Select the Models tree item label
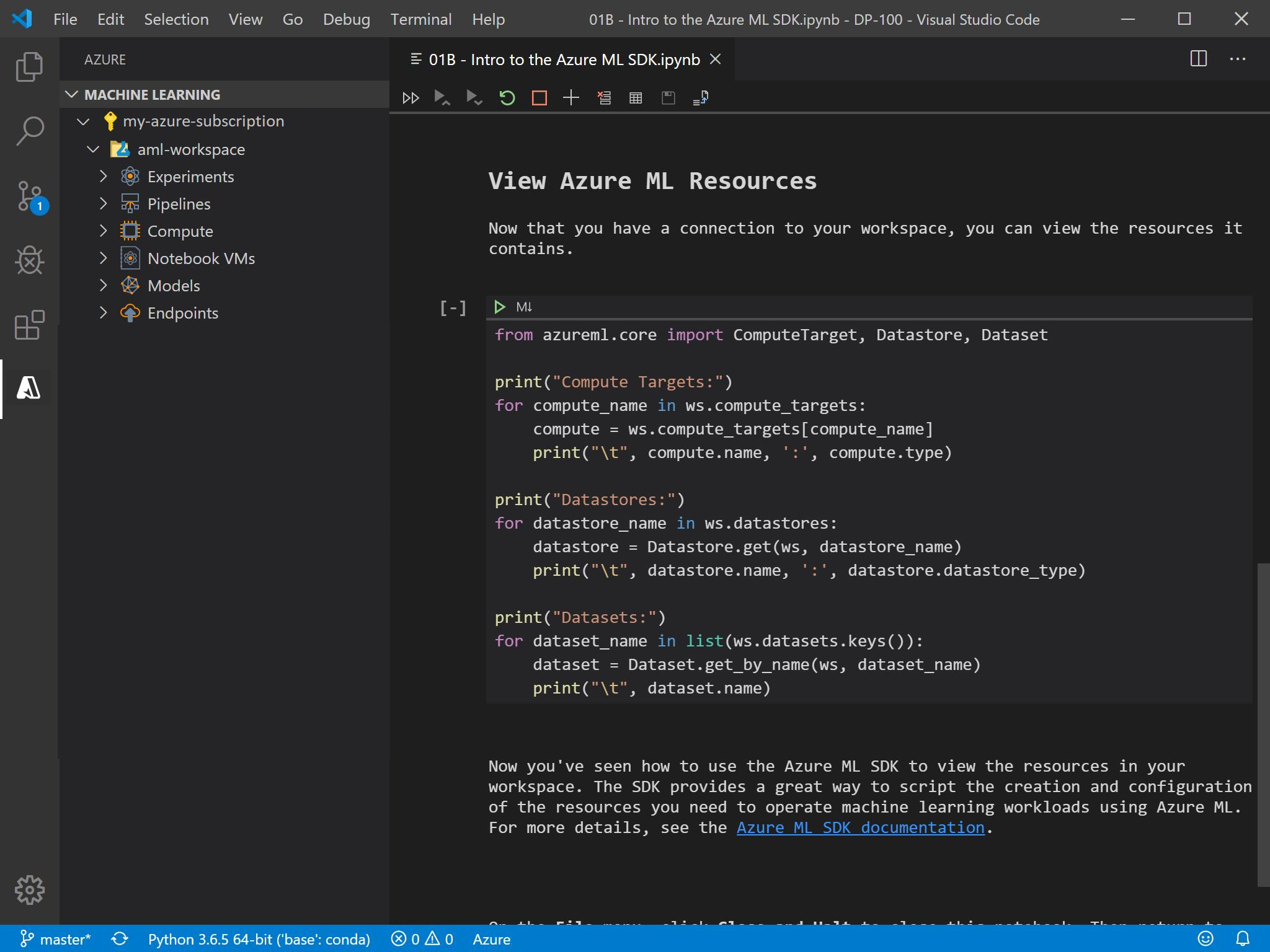The image size is (1270, 952). [174, 286]
